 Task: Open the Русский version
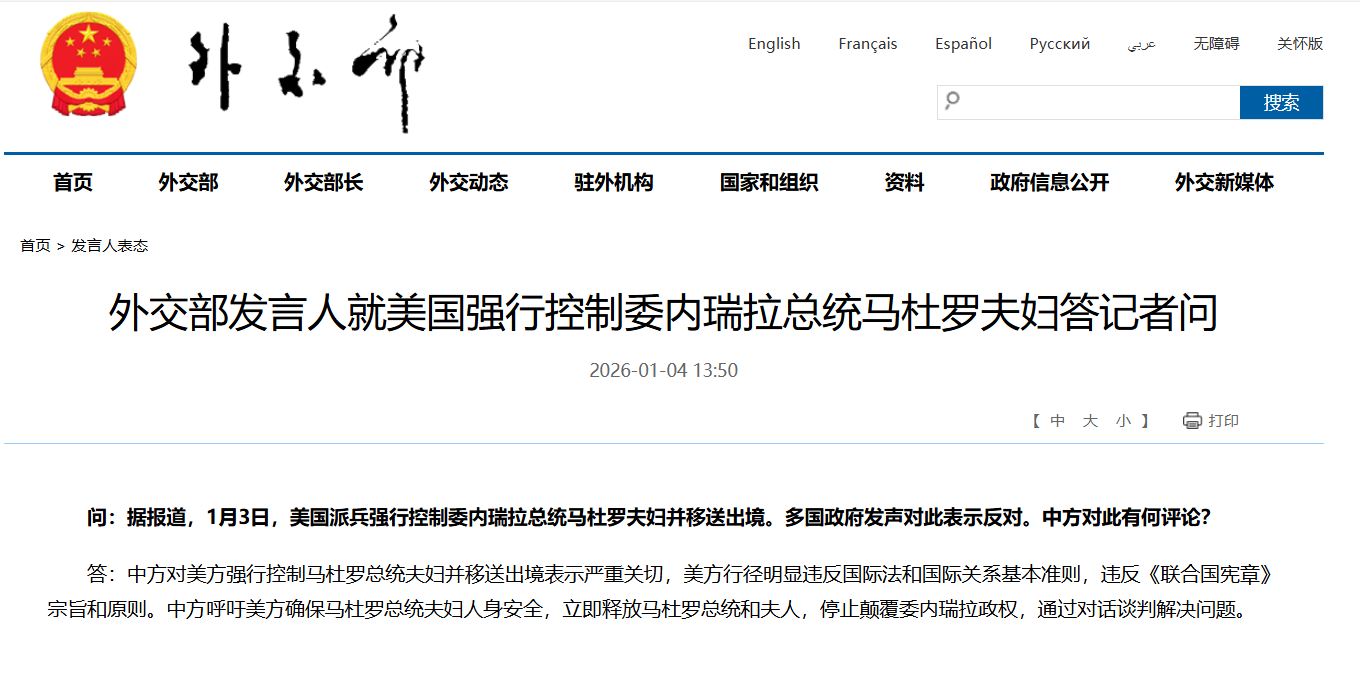(x=1059, y=44)
